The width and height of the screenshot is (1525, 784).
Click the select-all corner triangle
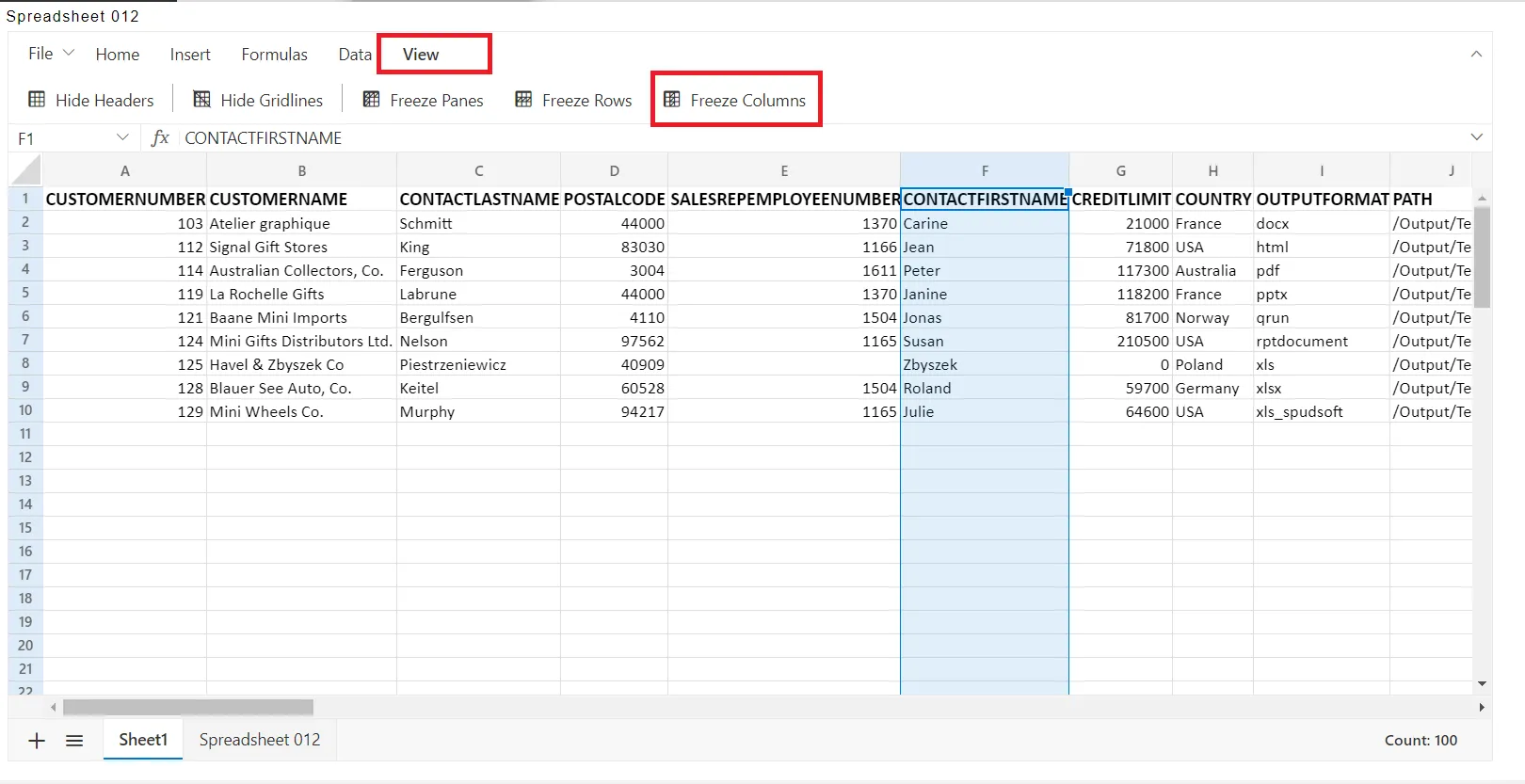[x=26, y=170]
